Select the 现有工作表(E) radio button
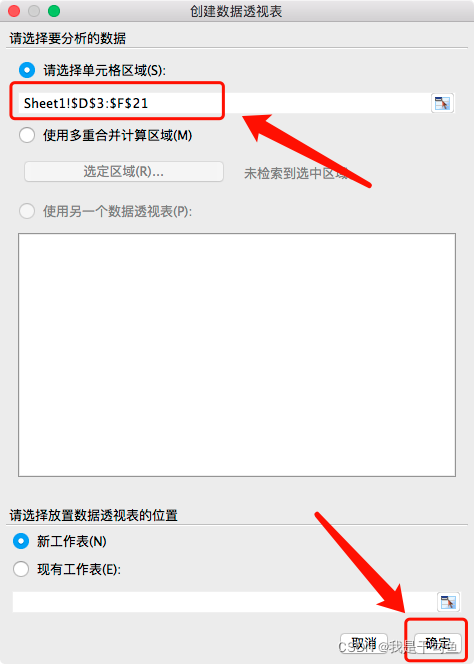 point(21,569)
